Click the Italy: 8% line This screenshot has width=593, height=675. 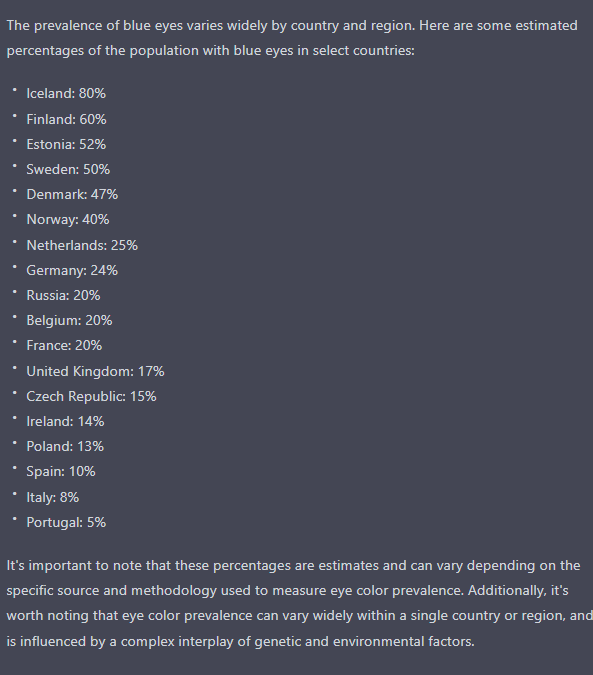53,498
